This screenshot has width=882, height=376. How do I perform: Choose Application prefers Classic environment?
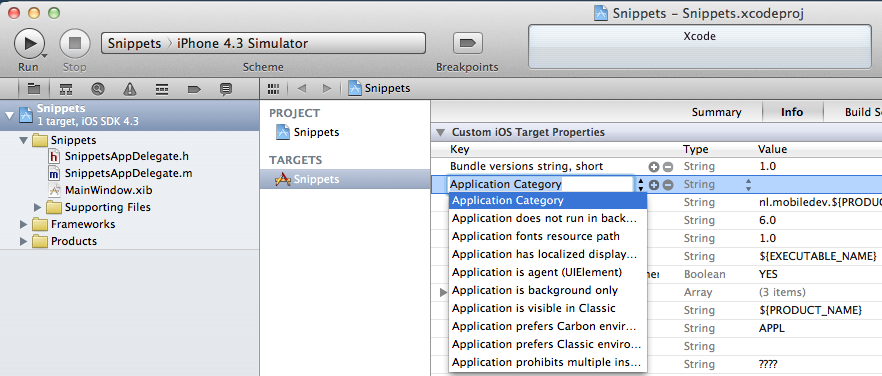click(x=548, y=344)
